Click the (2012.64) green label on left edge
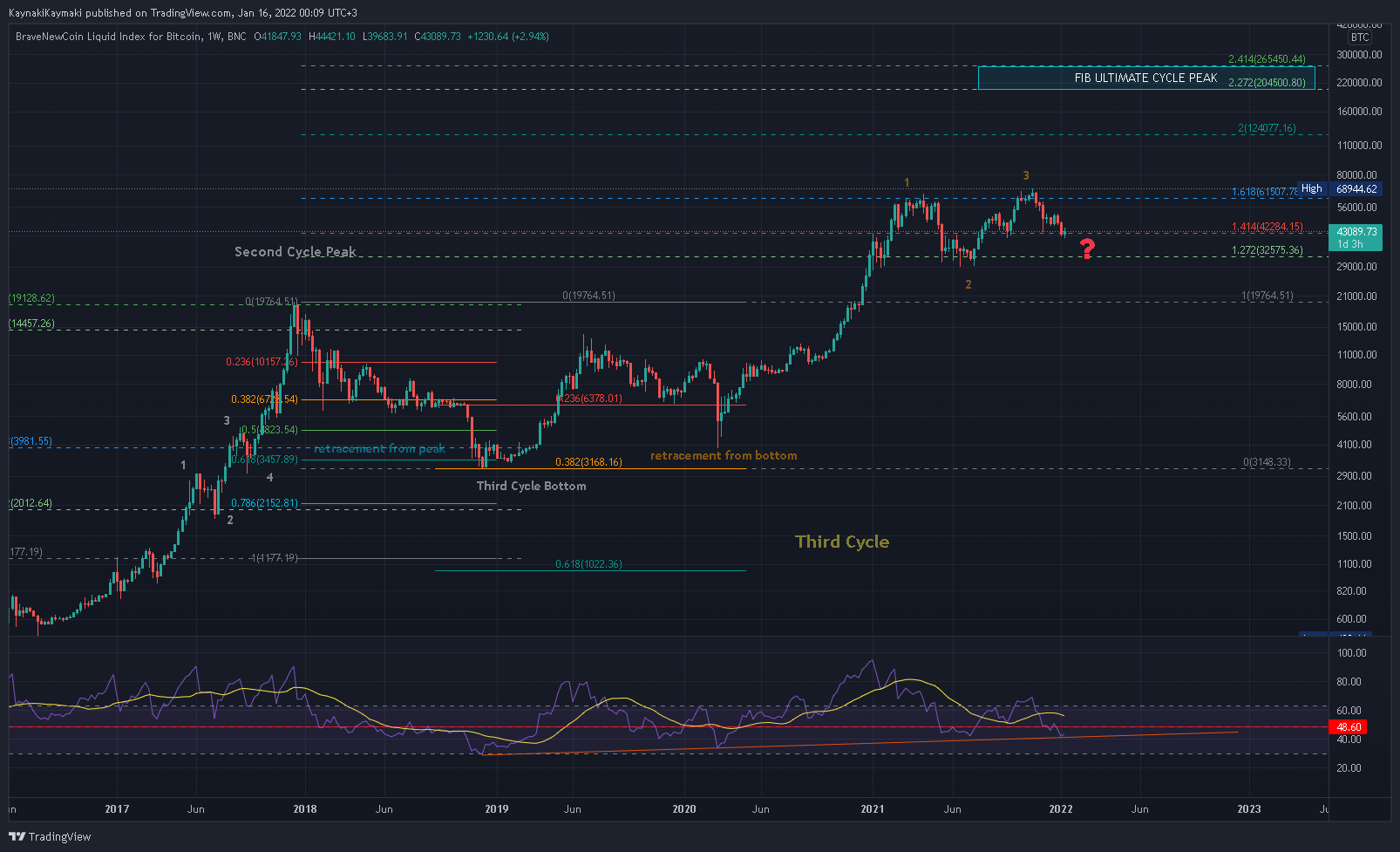Viewport: 1400px width, 852px height. pyautogui.click(x=31, y=503)
